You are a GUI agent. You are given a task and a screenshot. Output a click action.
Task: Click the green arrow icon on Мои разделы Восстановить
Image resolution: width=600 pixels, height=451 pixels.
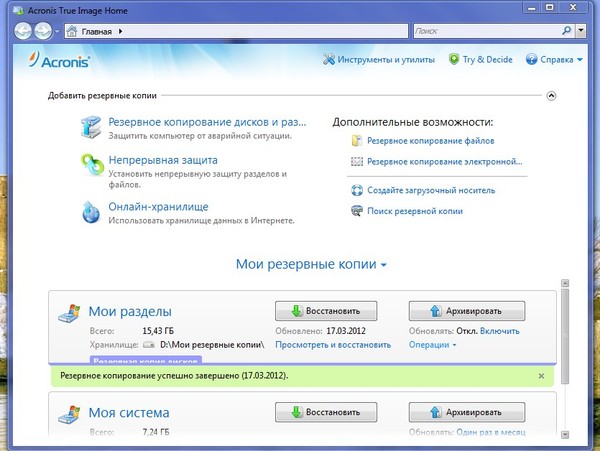tap(296, 311)
